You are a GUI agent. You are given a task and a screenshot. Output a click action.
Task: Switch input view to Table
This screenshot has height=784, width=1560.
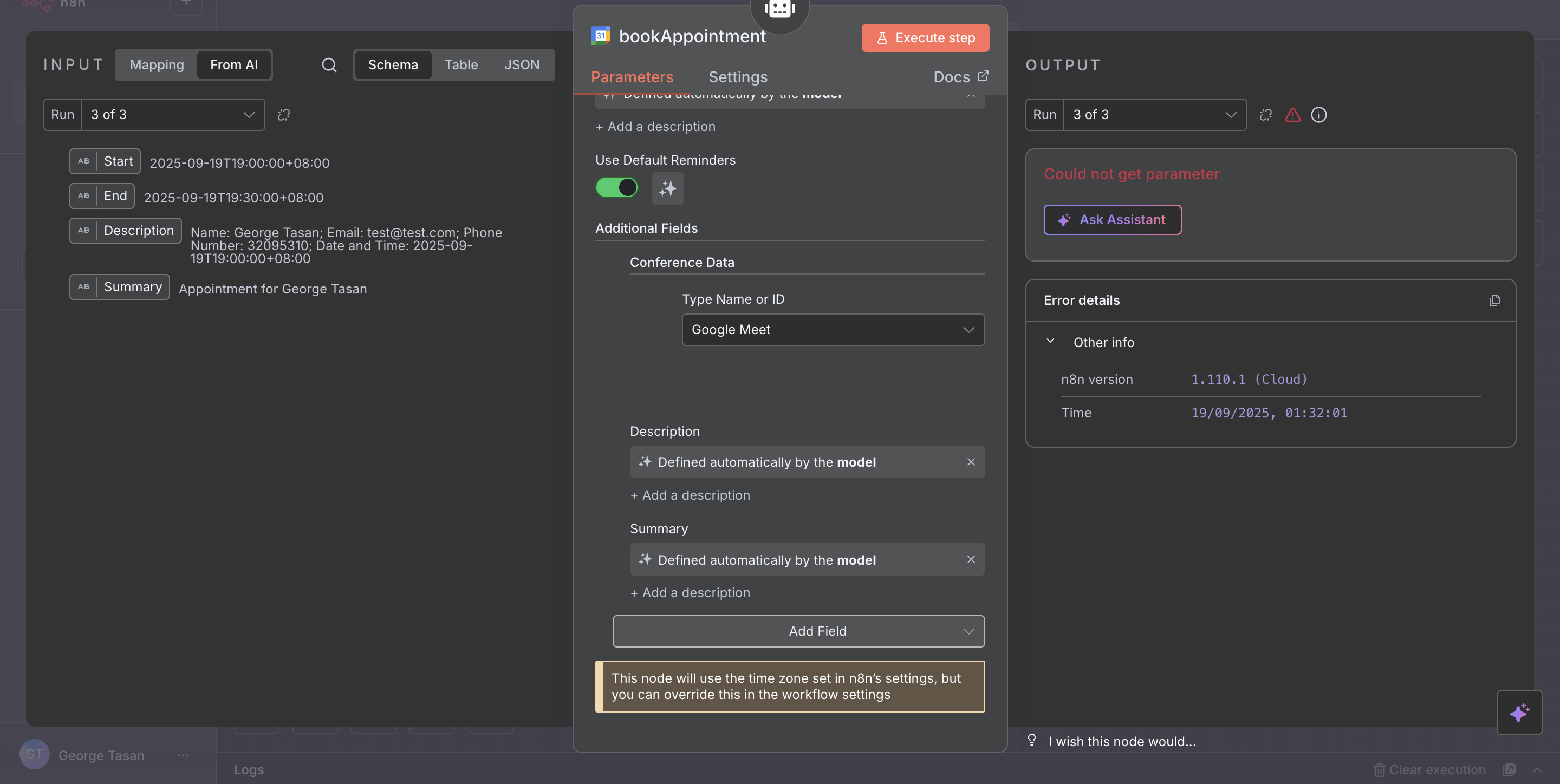point(461,65)
